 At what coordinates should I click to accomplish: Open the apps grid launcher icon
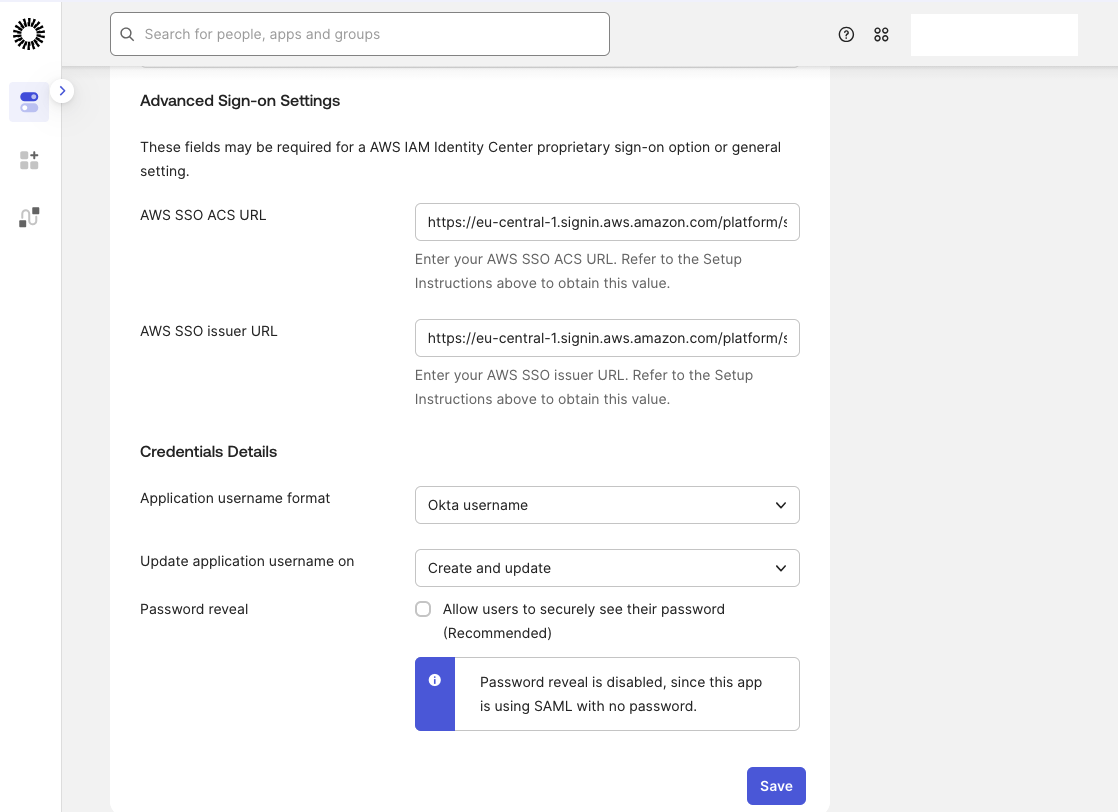881,34
